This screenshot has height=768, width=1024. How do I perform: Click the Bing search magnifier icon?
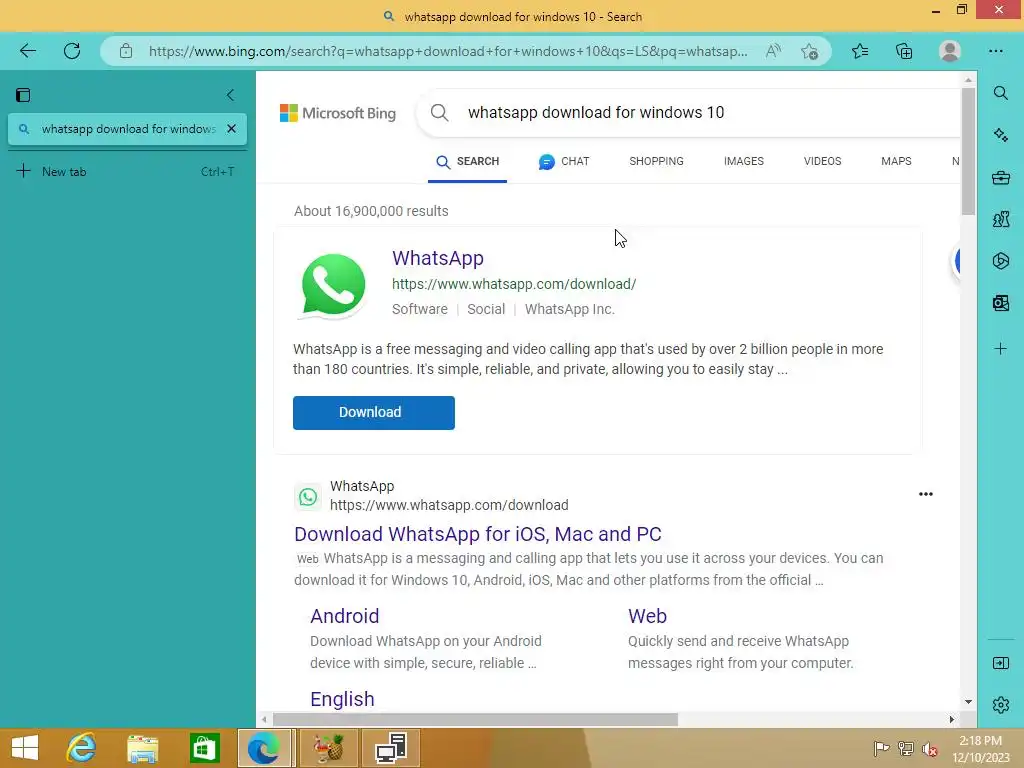point(440,112)
